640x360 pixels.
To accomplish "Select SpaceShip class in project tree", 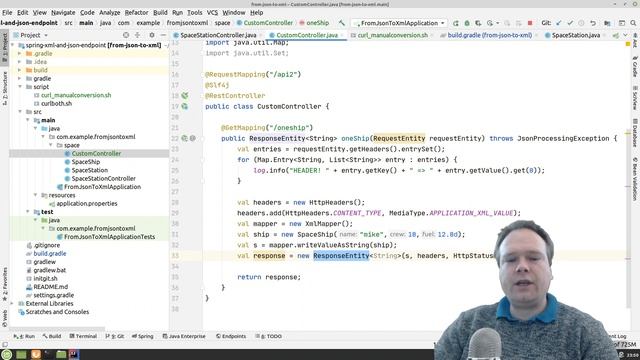I will (86, 162).
